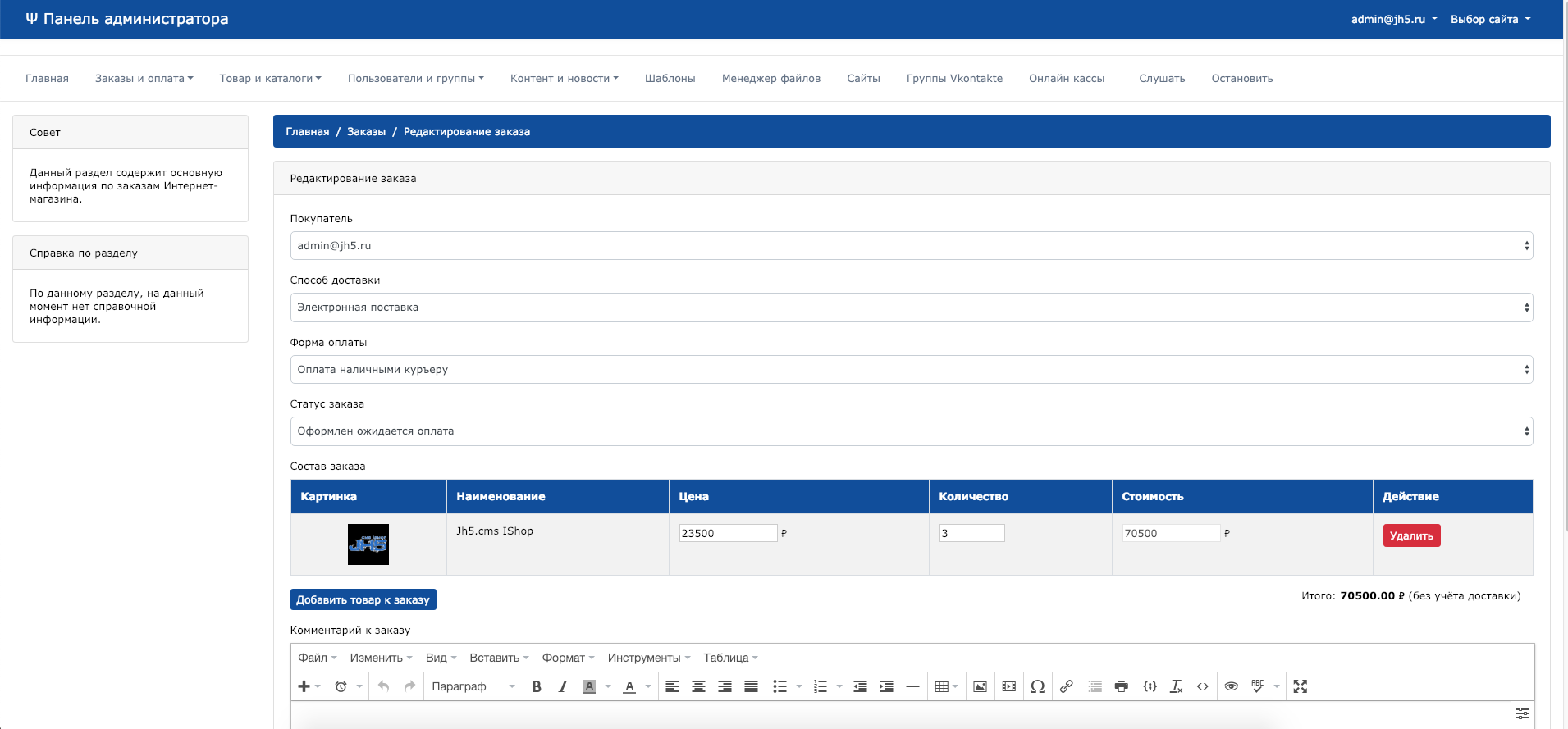Pick the text background color button
This screenshot has height=729, width=1568.
click(x=589, y=686)
